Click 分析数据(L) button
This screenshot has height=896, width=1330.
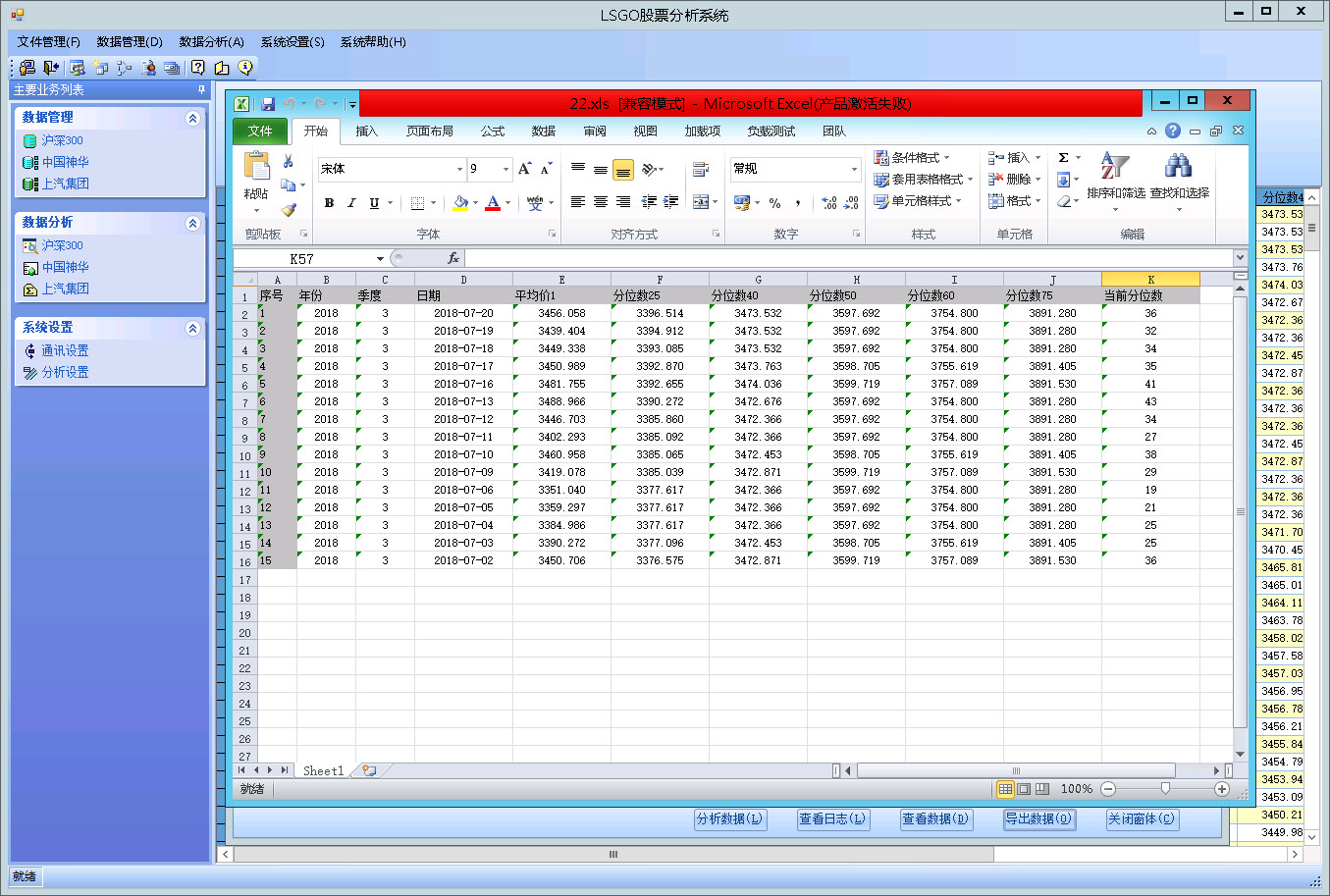point(729,818)
